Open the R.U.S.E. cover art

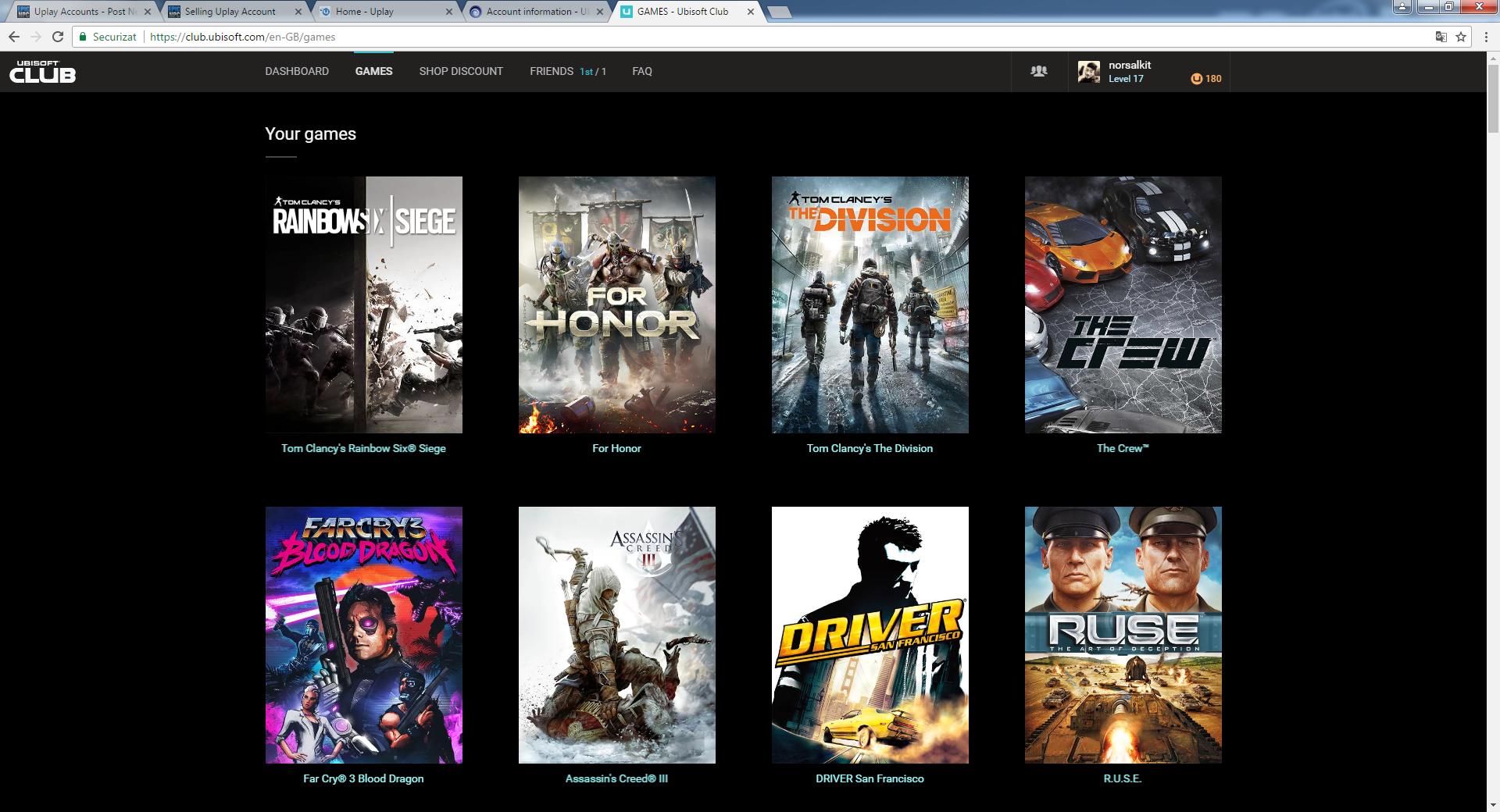[1123, 635]
